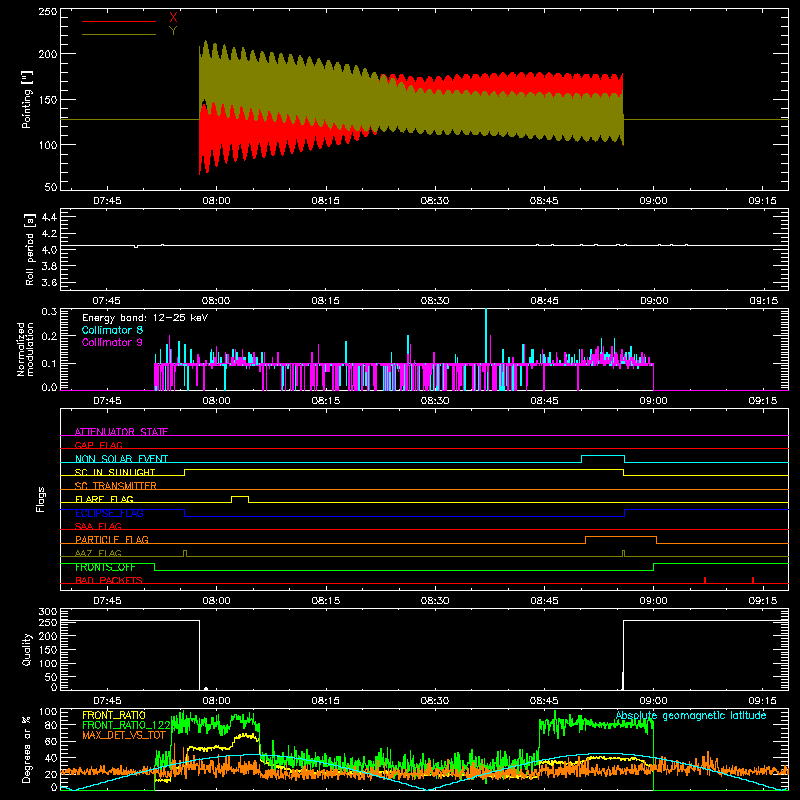Click the white dot on Quality plot baseline
Viewport: 800px width, 800px height.
(x=206, y=689)
